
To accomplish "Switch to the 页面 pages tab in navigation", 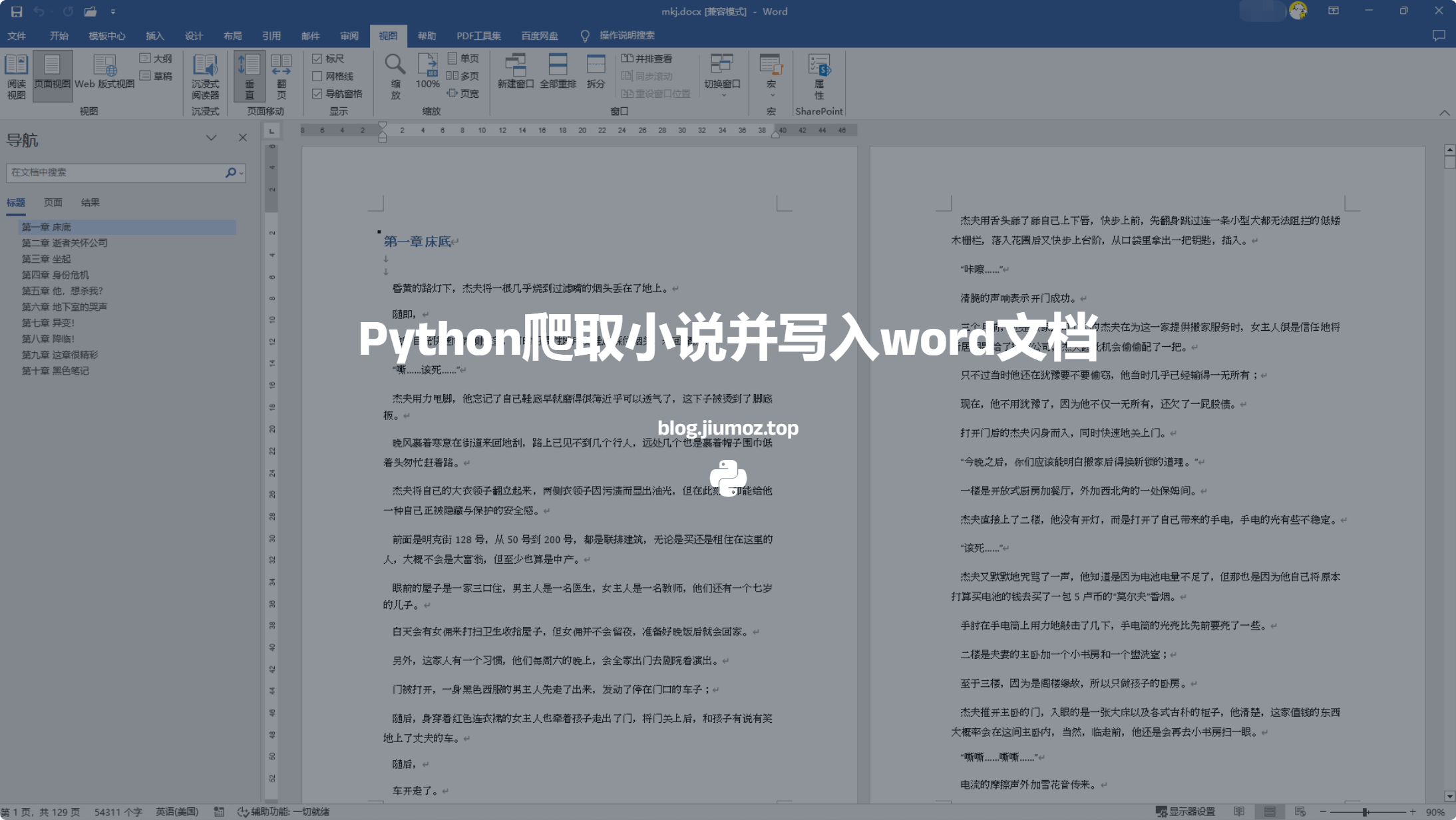I will point(53,202).
